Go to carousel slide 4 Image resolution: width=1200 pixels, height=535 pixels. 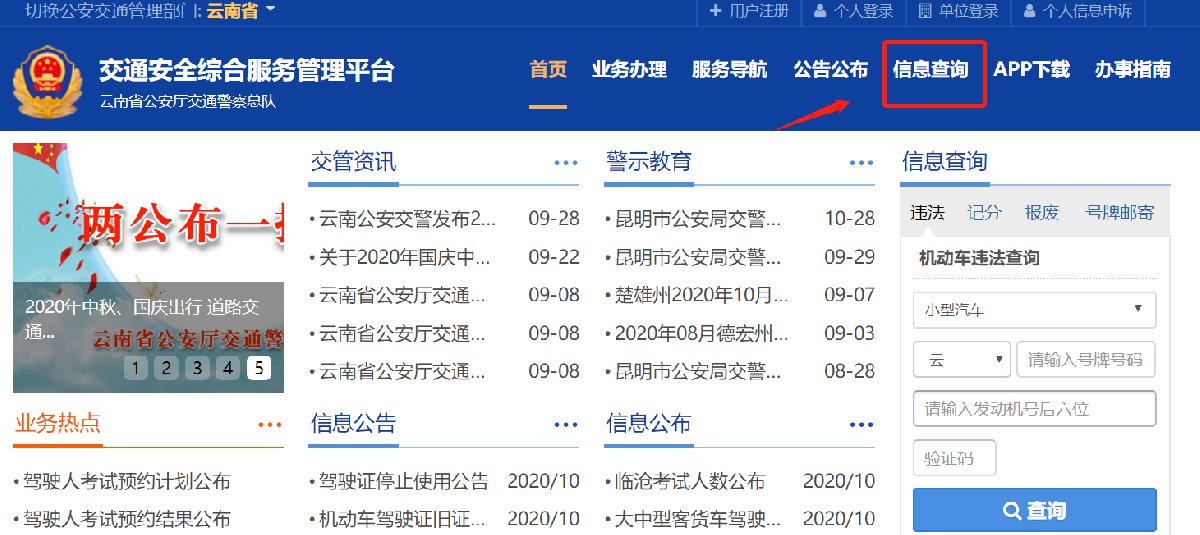tap(228, 369)
